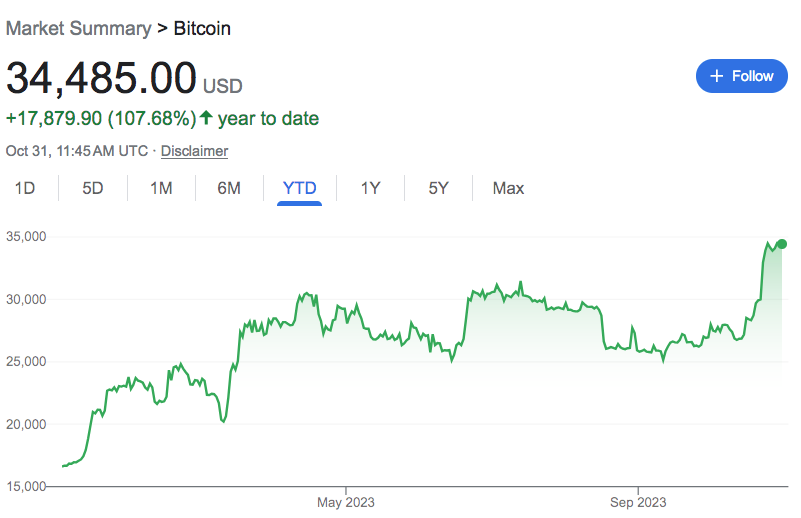The width and height of the screenshot is (801, 518).
Task: Click the 15,000 y-axis label
Action: 26,487
